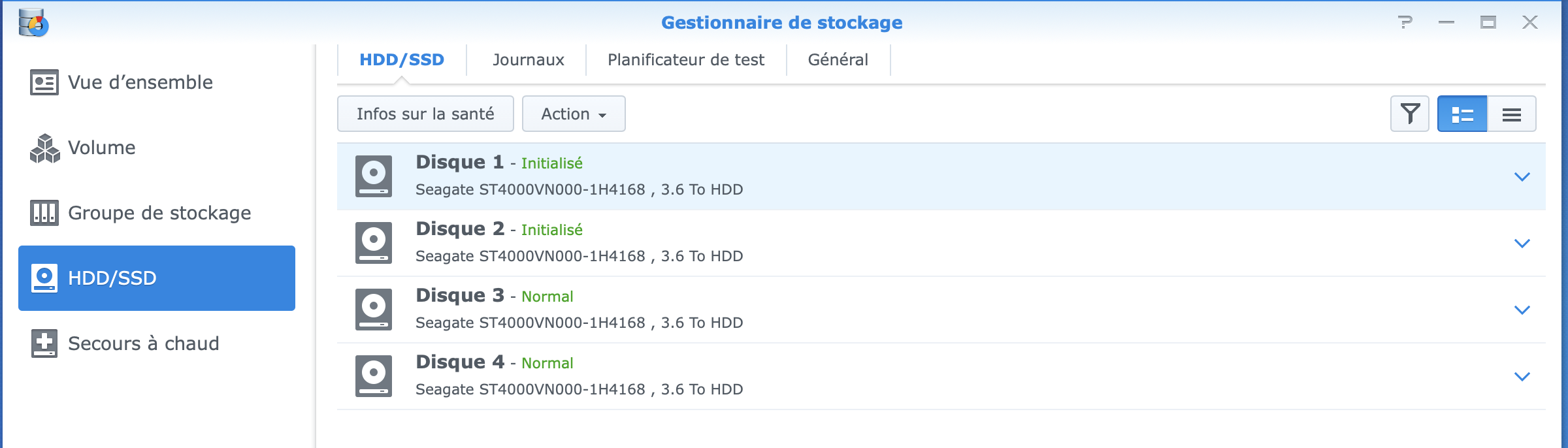Click the Disque 3 drive icon
The height and width of the screenshot is (448, 1568).
pyautogui.click(x=374, y=310)
